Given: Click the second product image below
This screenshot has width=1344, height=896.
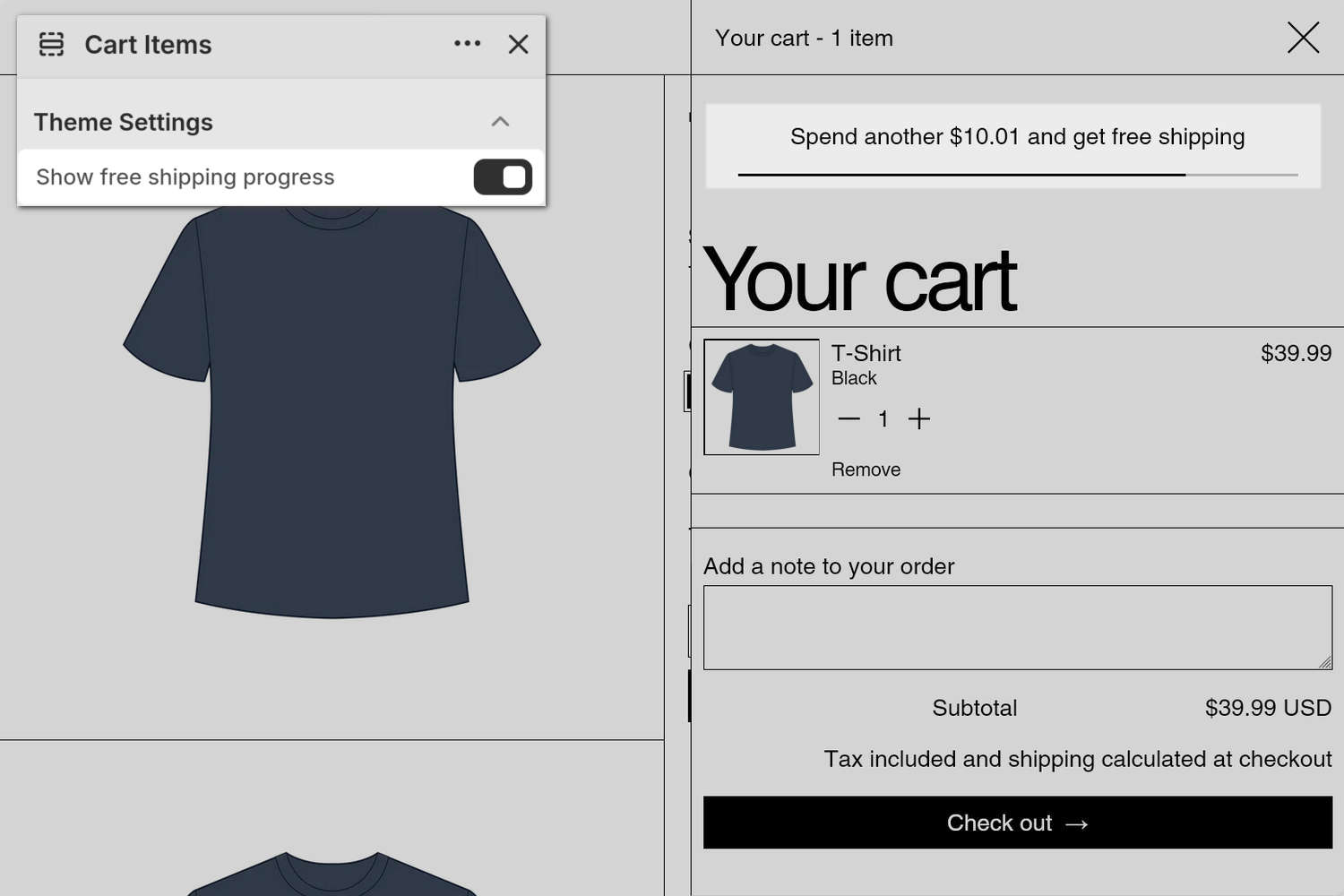Looking at the screenshot, I should coord(332,874).
